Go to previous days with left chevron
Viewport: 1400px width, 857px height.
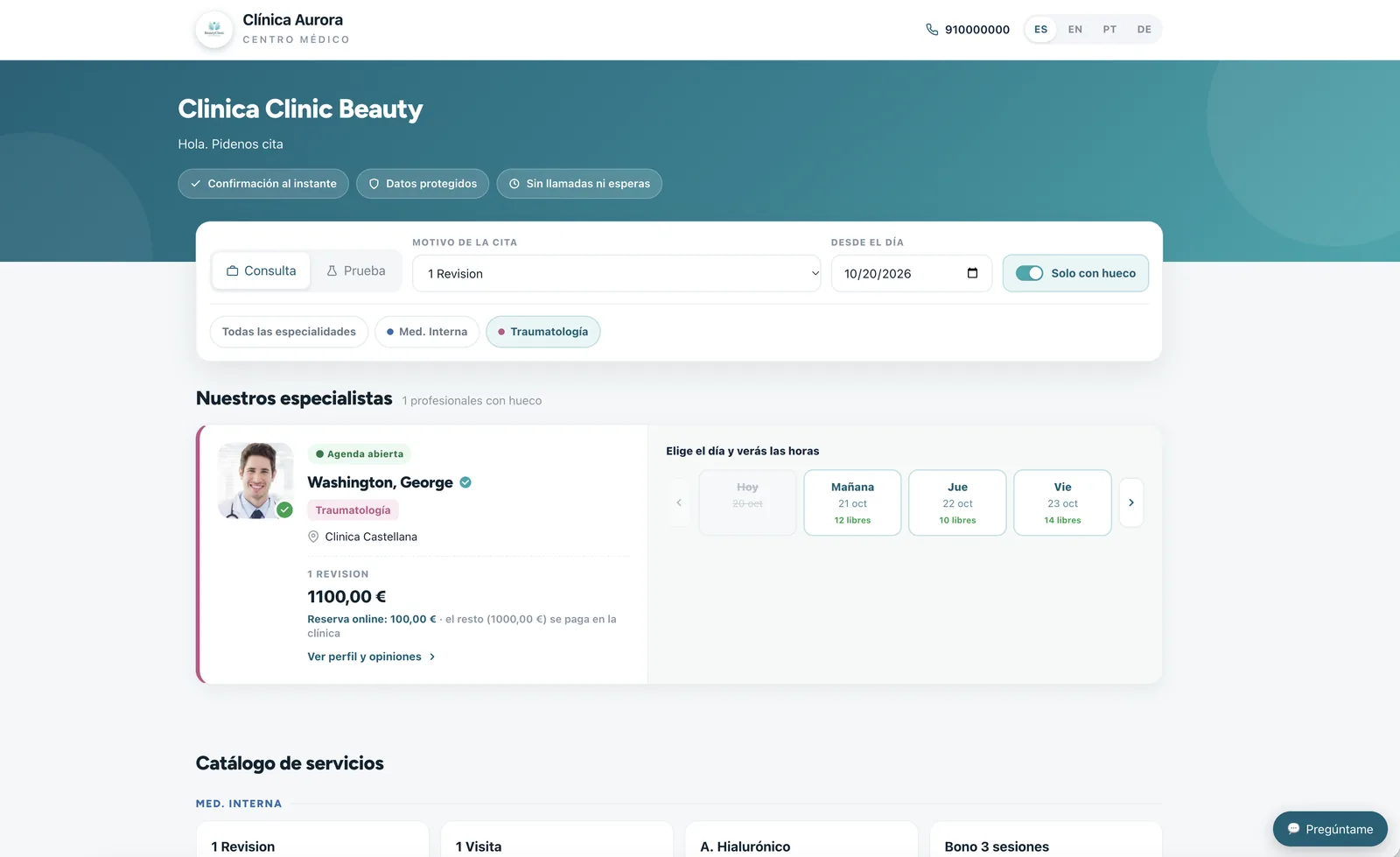pyautogui.click(x=679, y=502)
